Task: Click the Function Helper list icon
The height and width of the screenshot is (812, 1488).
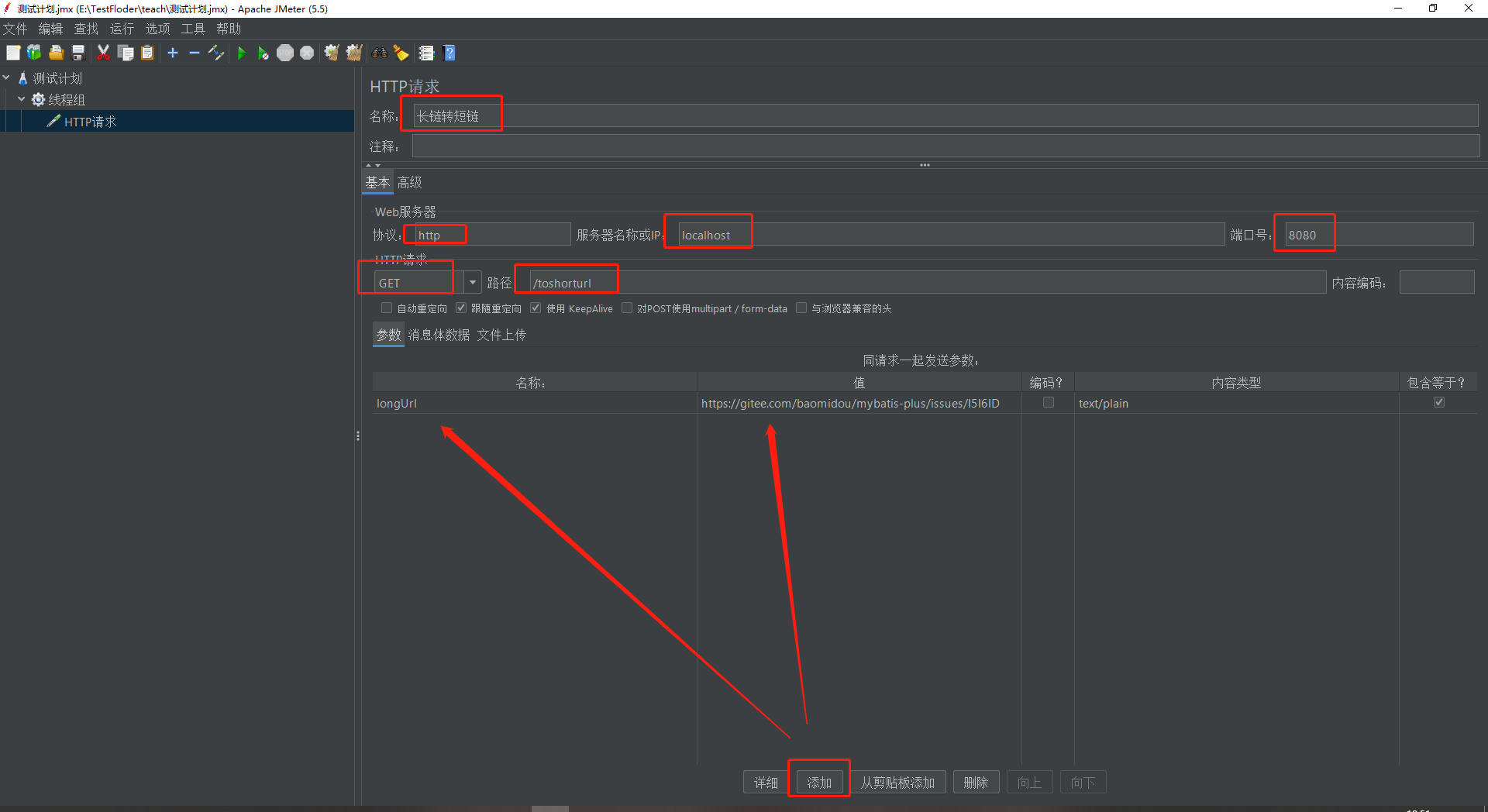Action: click(x=426, y=53)
